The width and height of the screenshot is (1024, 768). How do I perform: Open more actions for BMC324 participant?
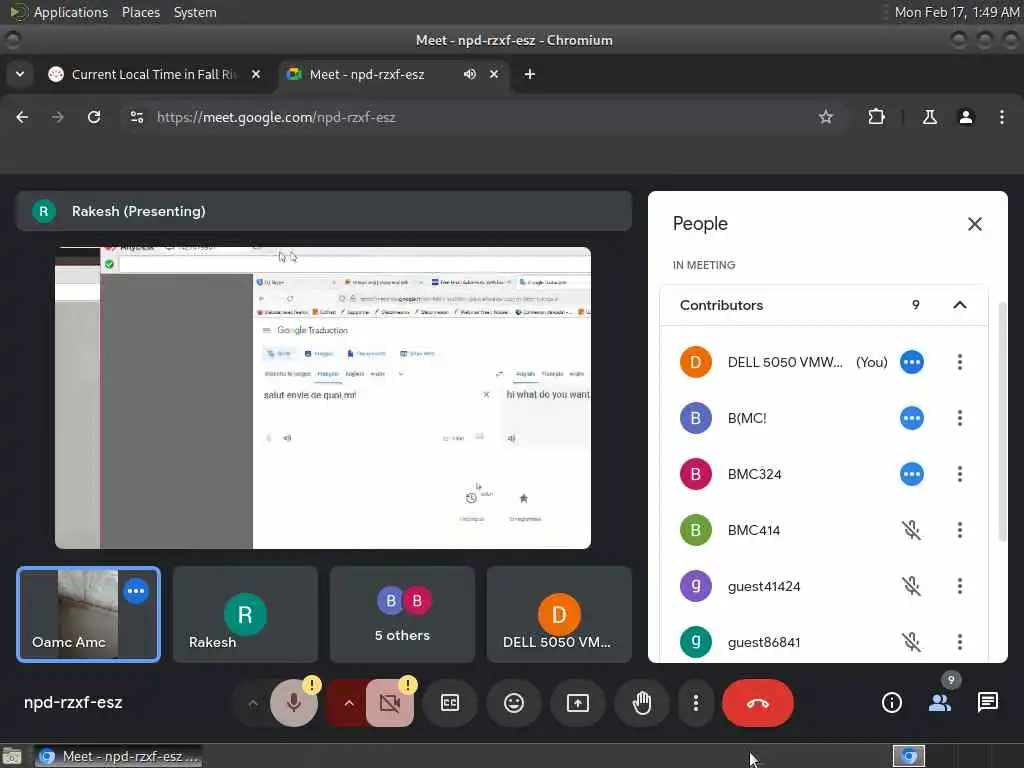tap(959, 474)
